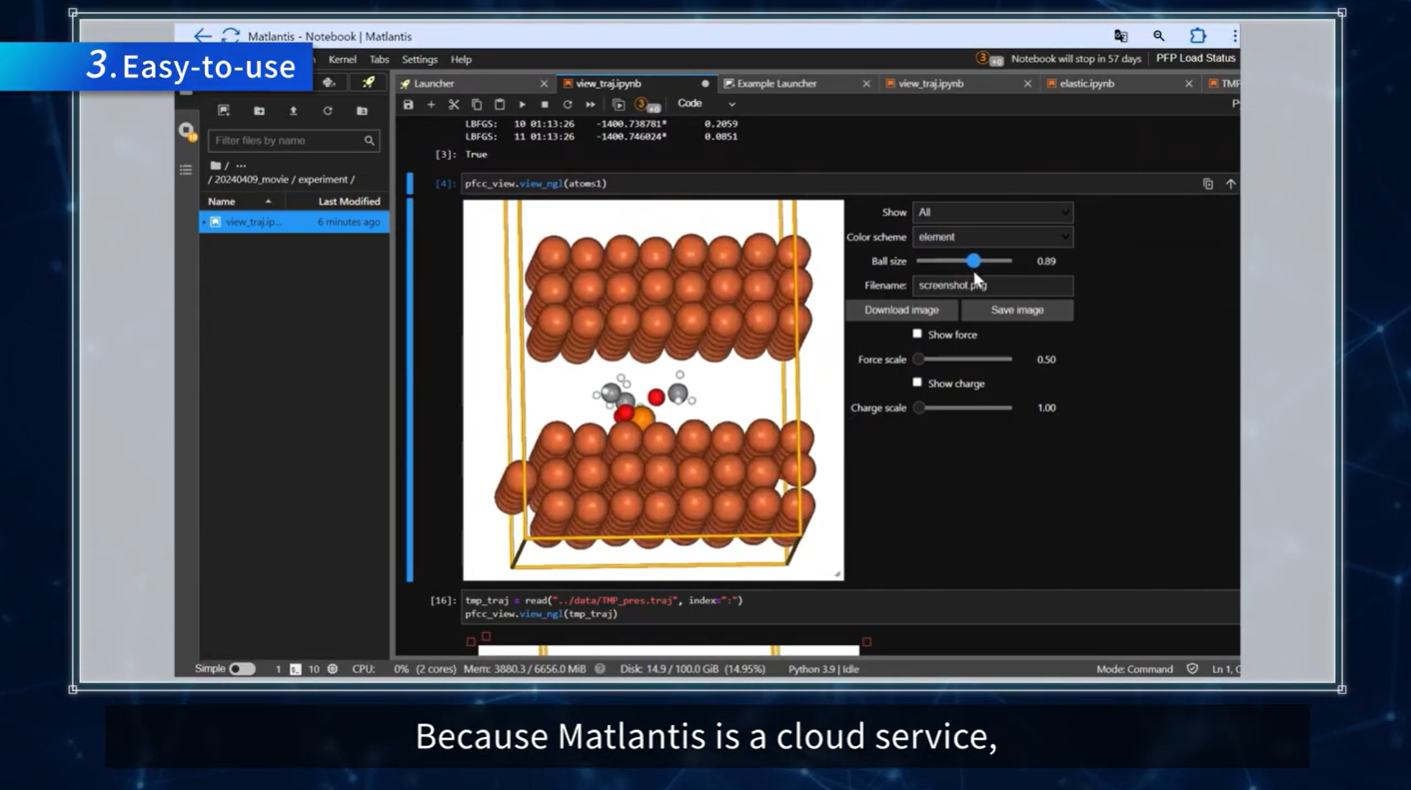The width and height of the screenshot is (1411, 790).
Task: Expand the breadcrumb ellipsis in file path
Action: pos(241,166)
